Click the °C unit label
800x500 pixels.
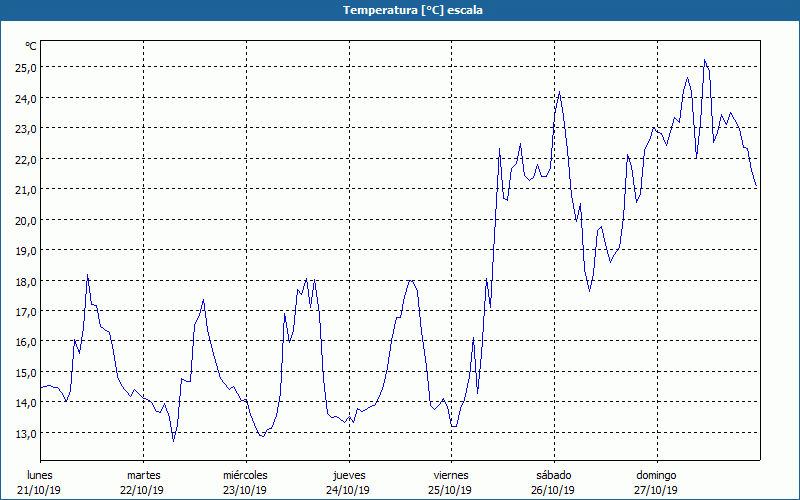tap(31, 46)
